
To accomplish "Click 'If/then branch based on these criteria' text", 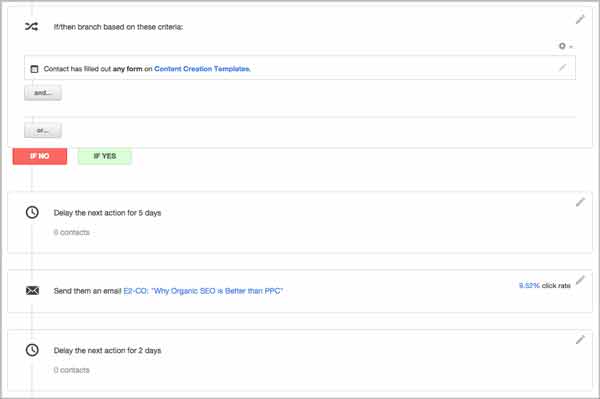I will pos(118,27).
